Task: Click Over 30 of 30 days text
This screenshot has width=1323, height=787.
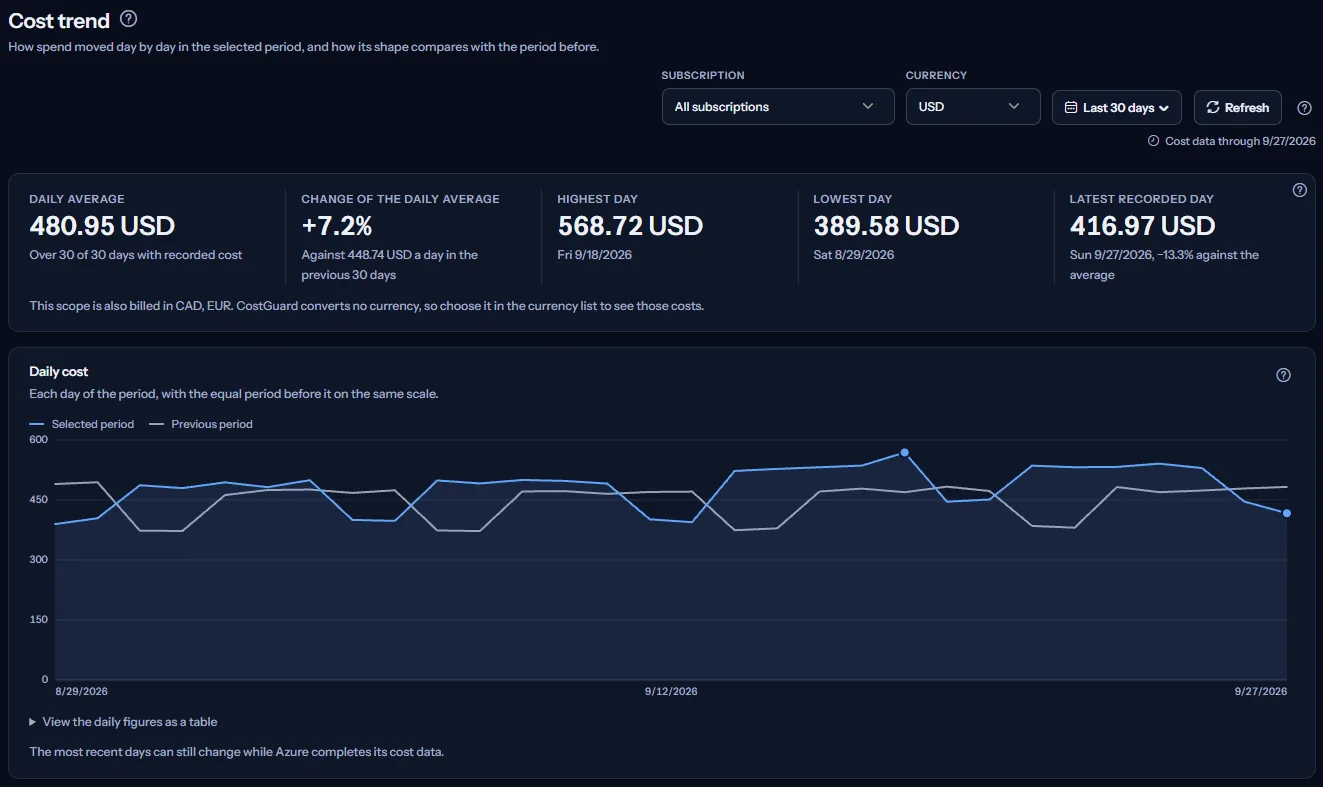Action: point(136,255)
